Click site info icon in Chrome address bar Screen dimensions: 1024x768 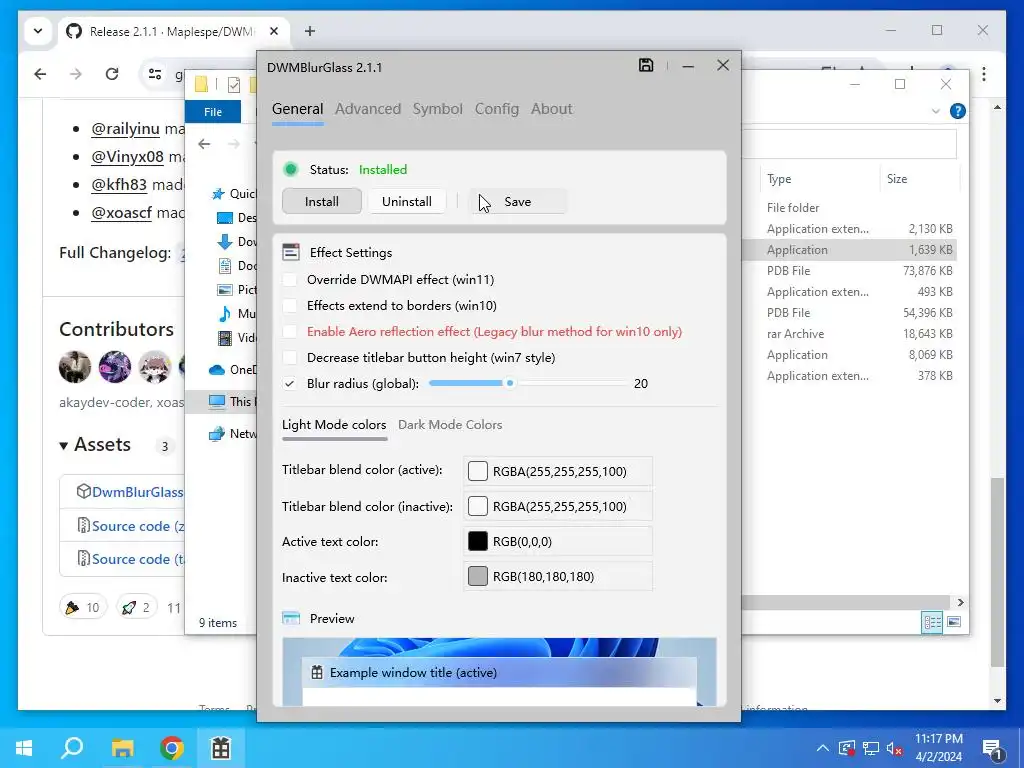click(155, 74)
